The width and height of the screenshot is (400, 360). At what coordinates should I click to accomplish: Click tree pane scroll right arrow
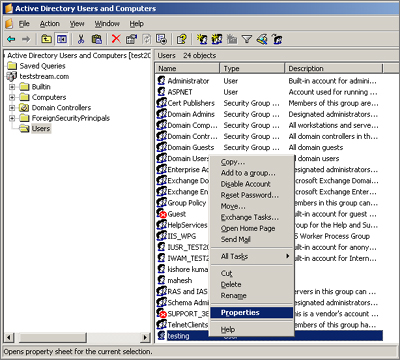145,337
